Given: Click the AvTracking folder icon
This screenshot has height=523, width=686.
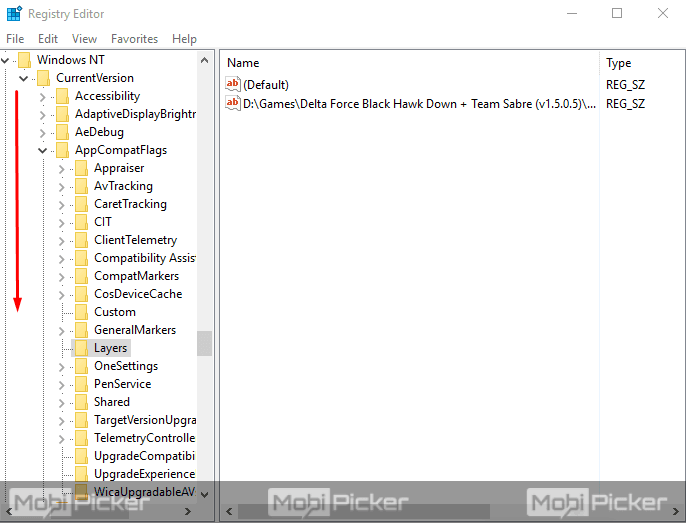Looking at the screenshot, I should [x=81, y=186].
